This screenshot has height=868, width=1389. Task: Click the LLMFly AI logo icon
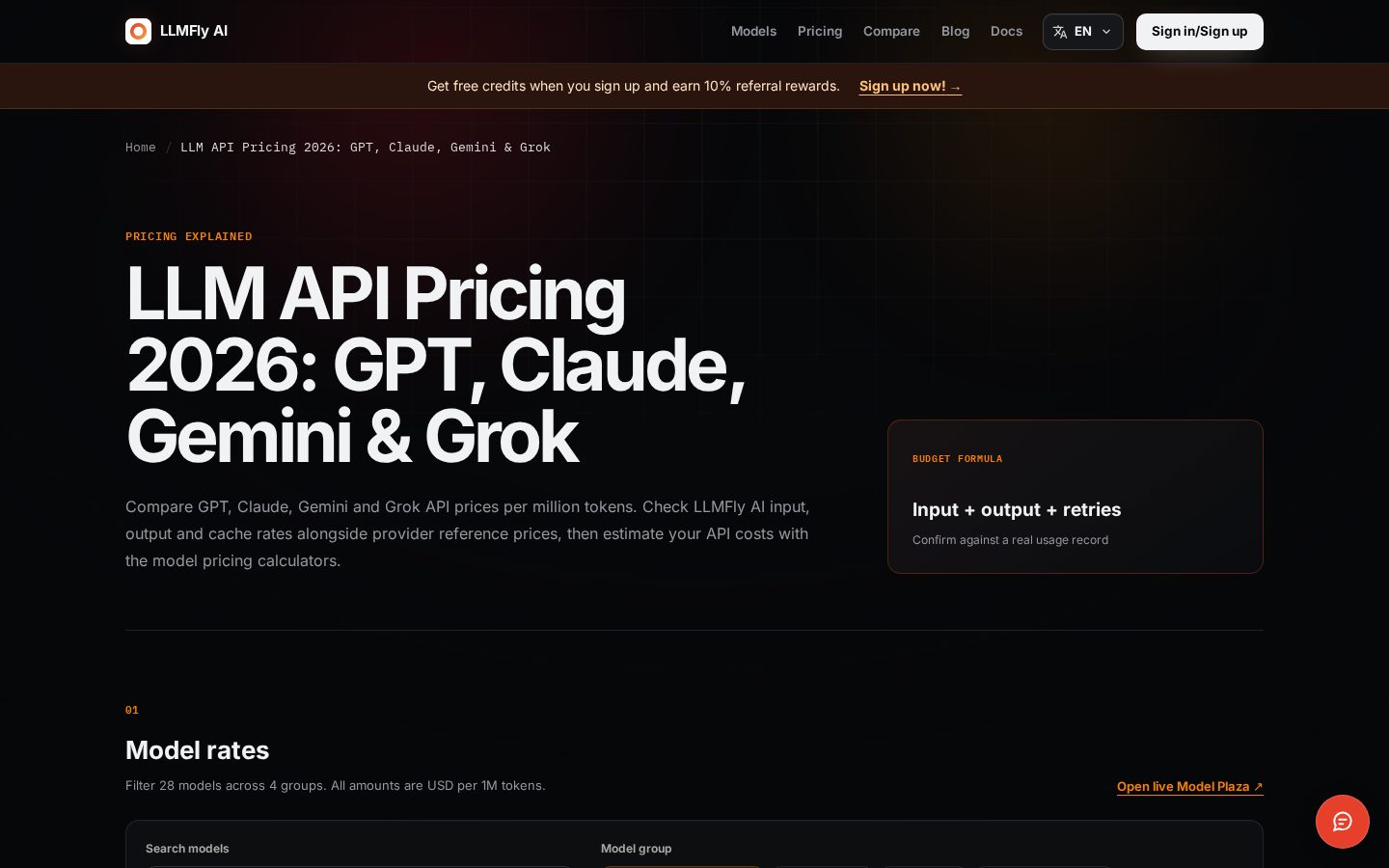click(x=138, y=32)
